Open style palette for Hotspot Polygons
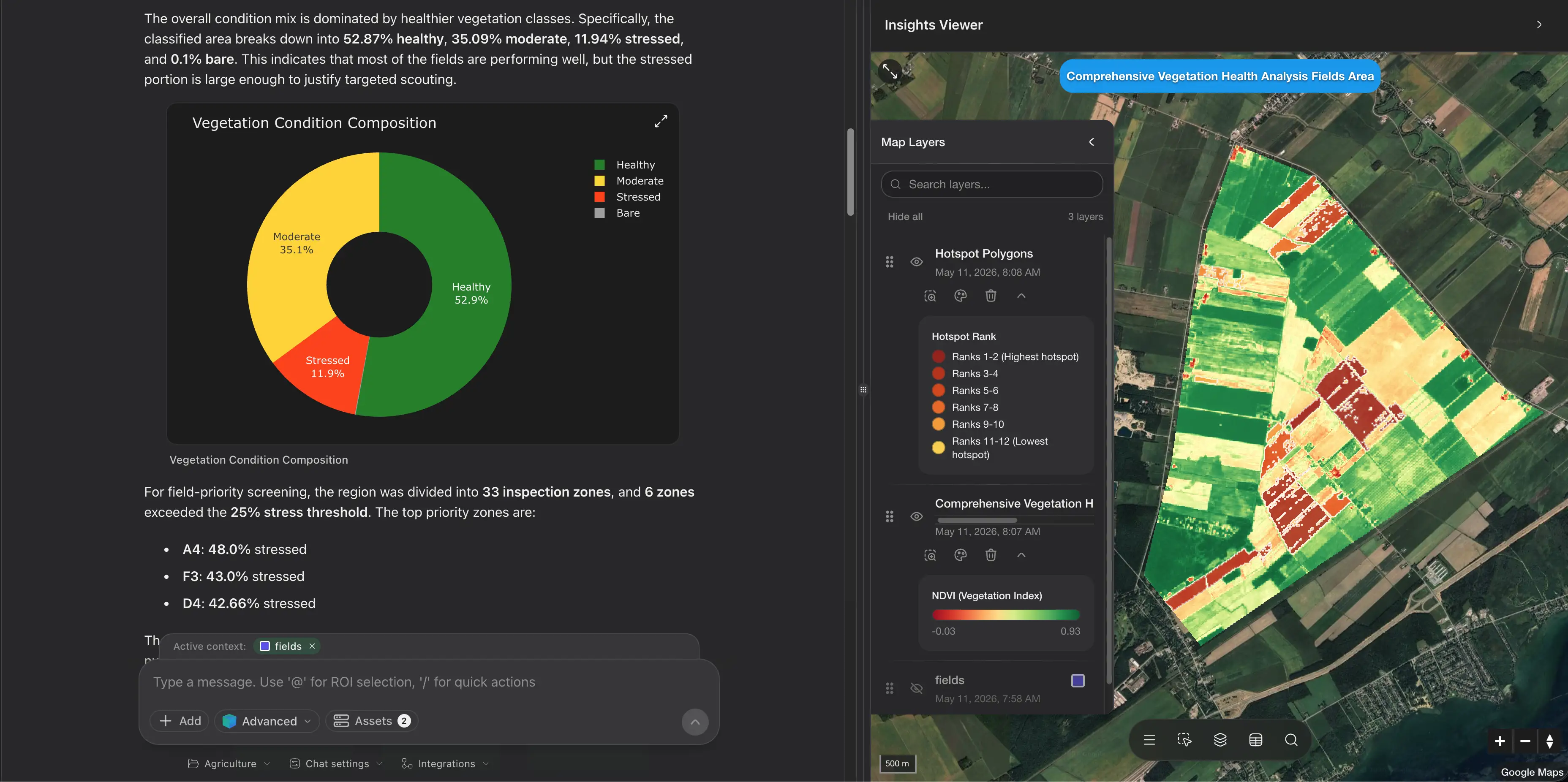 pyautogui.click(x=961, y=296)
